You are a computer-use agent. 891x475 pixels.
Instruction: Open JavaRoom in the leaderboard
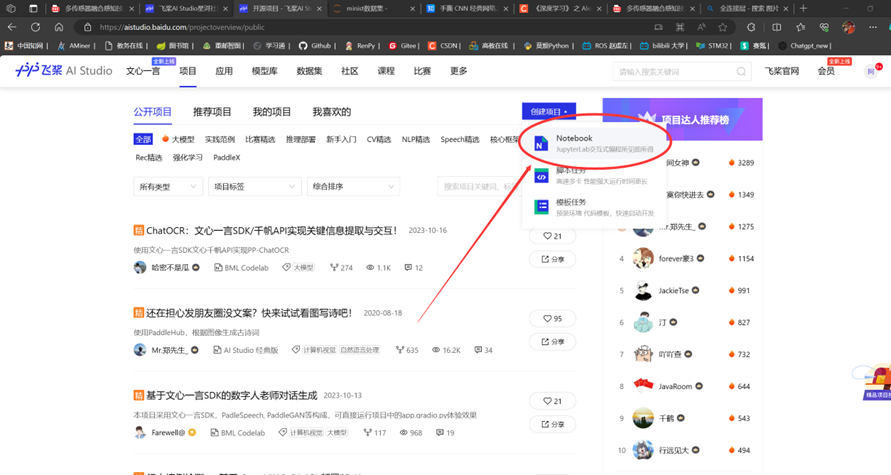[675, 386]
